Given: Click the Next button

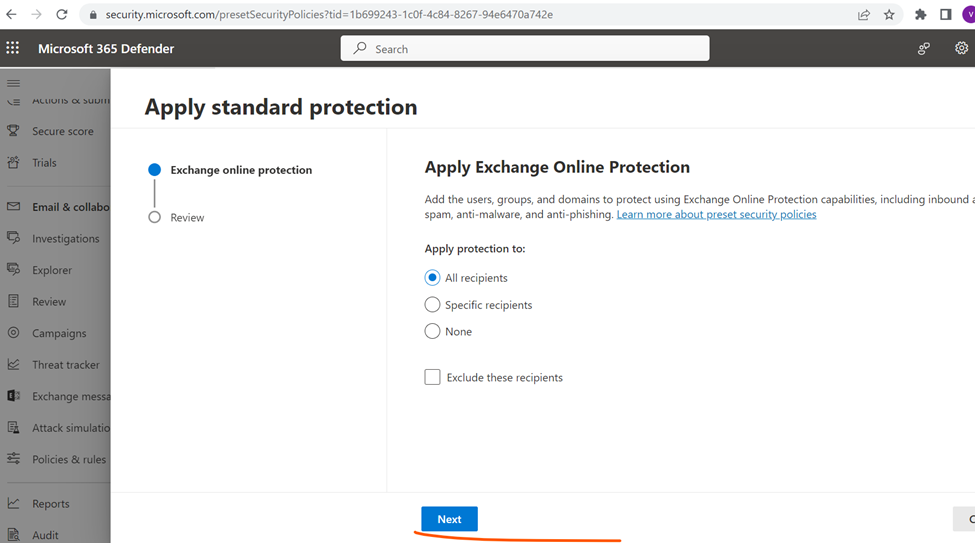Looking at the screenshot, I should pyautogui.click(x=449, y=519).
